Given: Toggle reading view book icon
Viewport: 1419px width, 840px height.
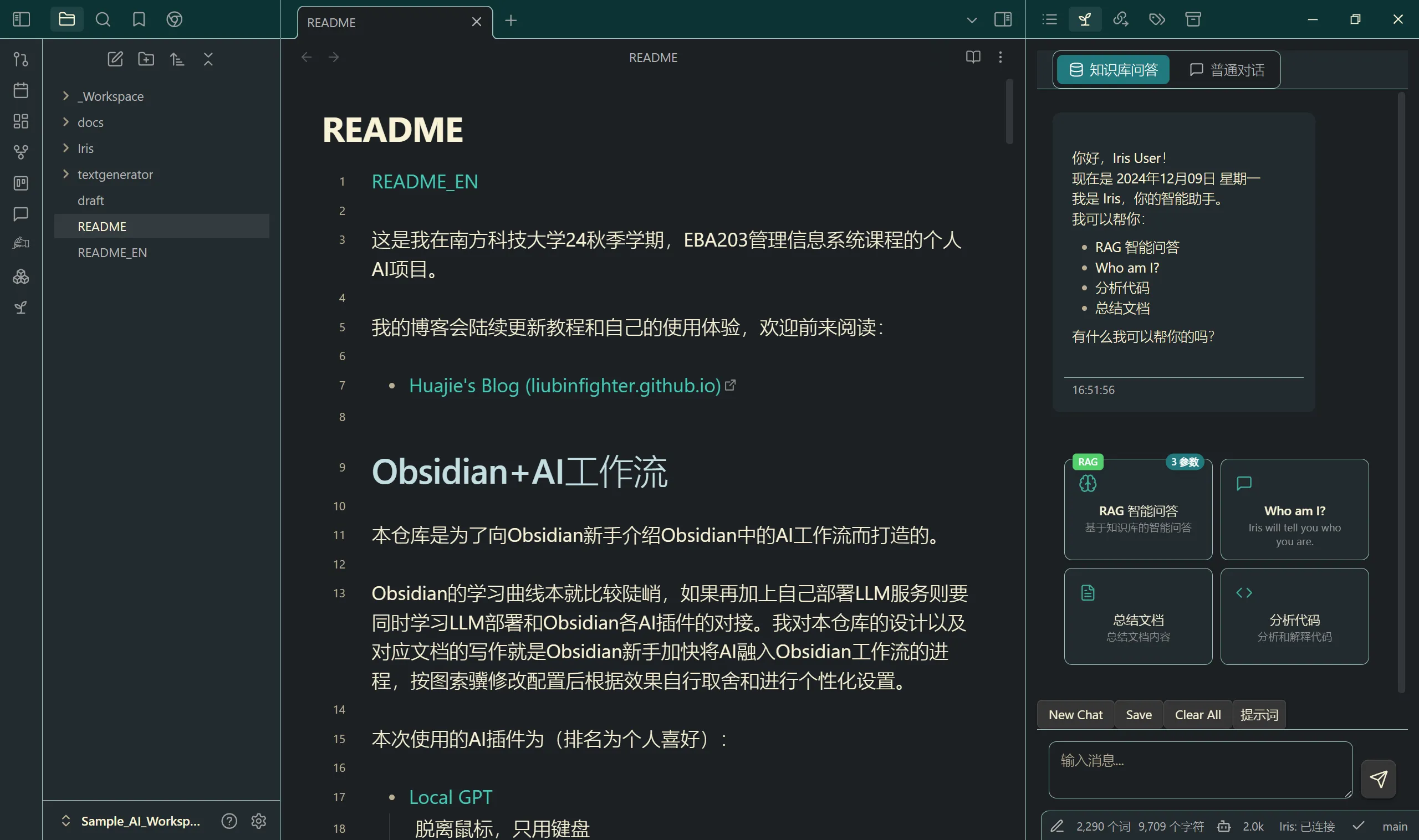Looking at the screenshot, I should click(x=973, y=57).
